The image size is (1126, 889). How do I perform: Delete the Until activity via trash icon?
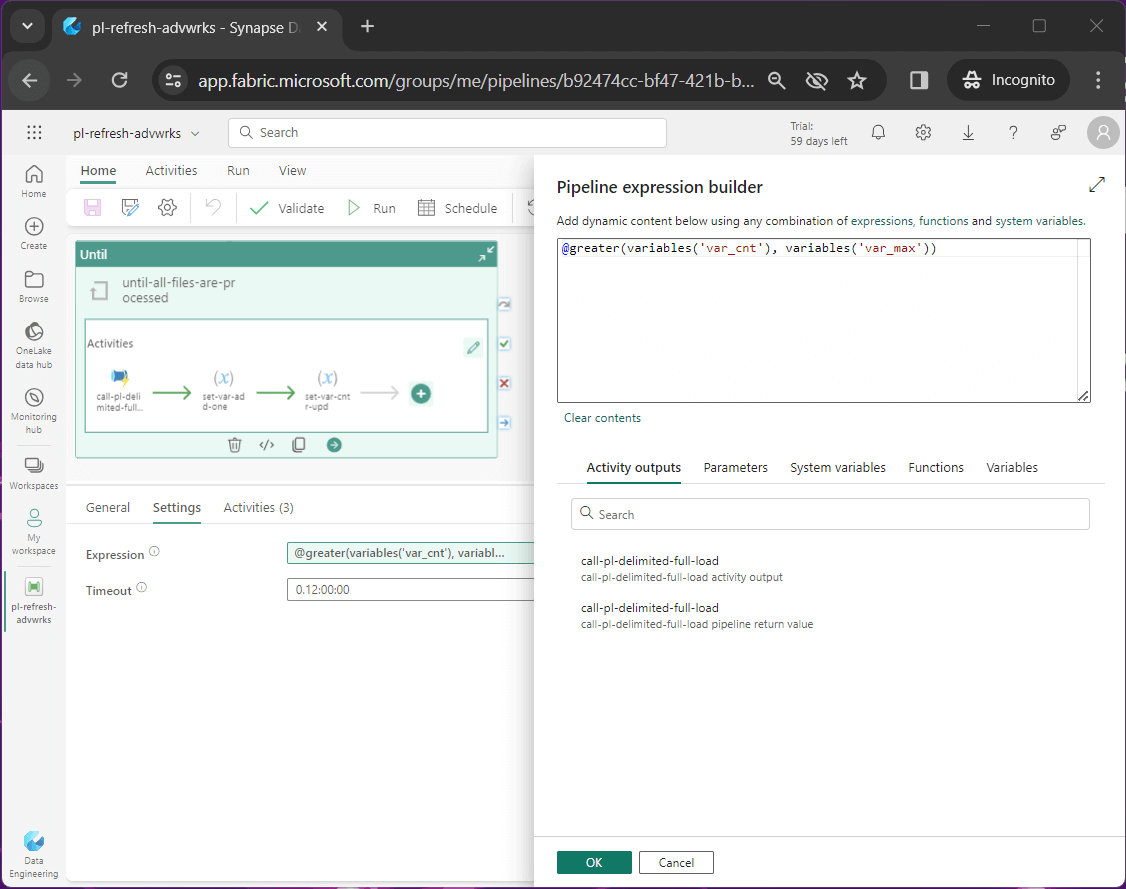[x=234, y=445]
